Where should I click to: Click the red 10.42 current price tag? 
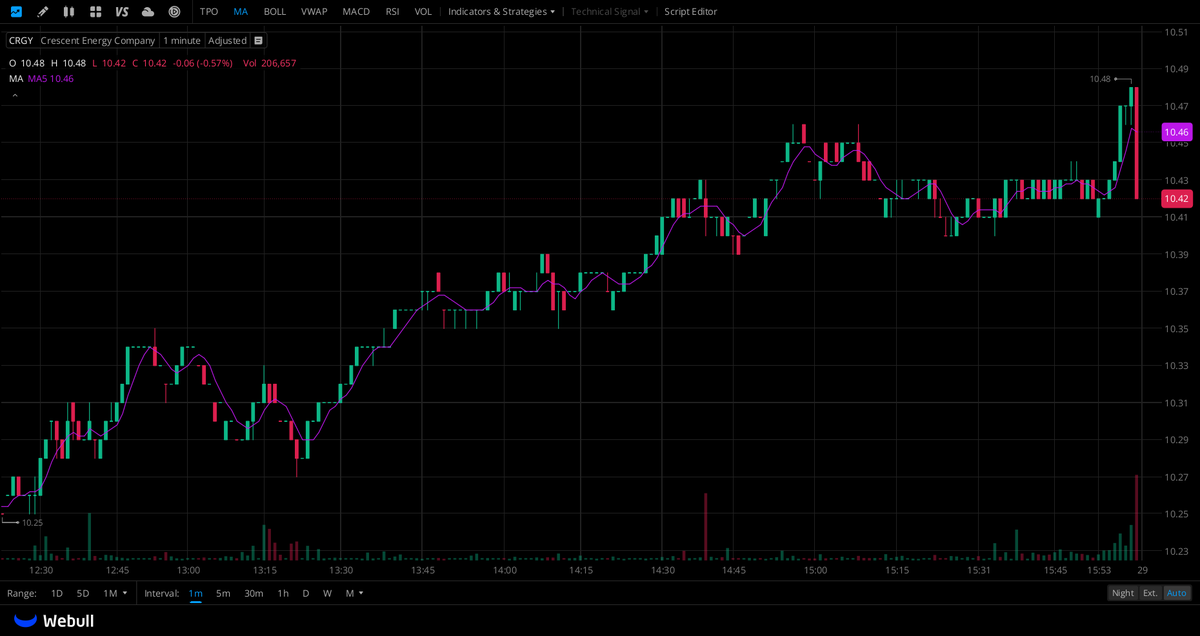1176,199
